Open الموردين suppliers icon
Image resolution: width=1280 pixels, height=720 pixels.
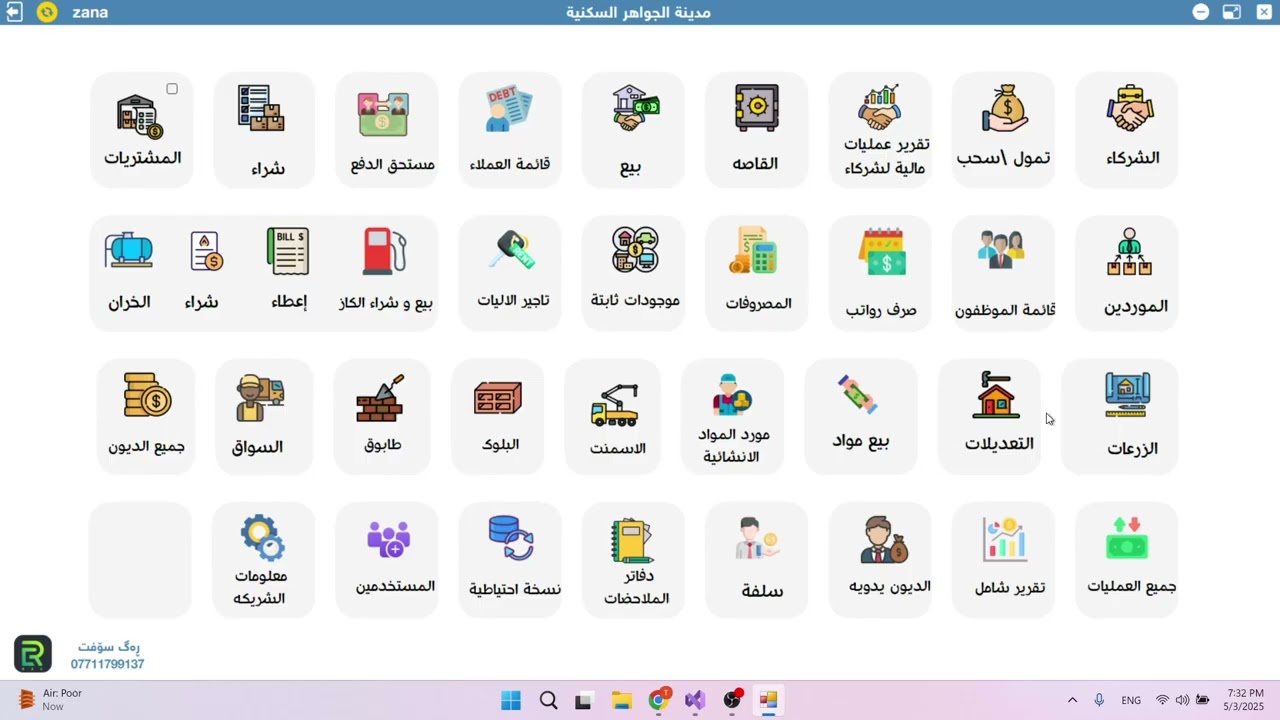click(1129, 252)
